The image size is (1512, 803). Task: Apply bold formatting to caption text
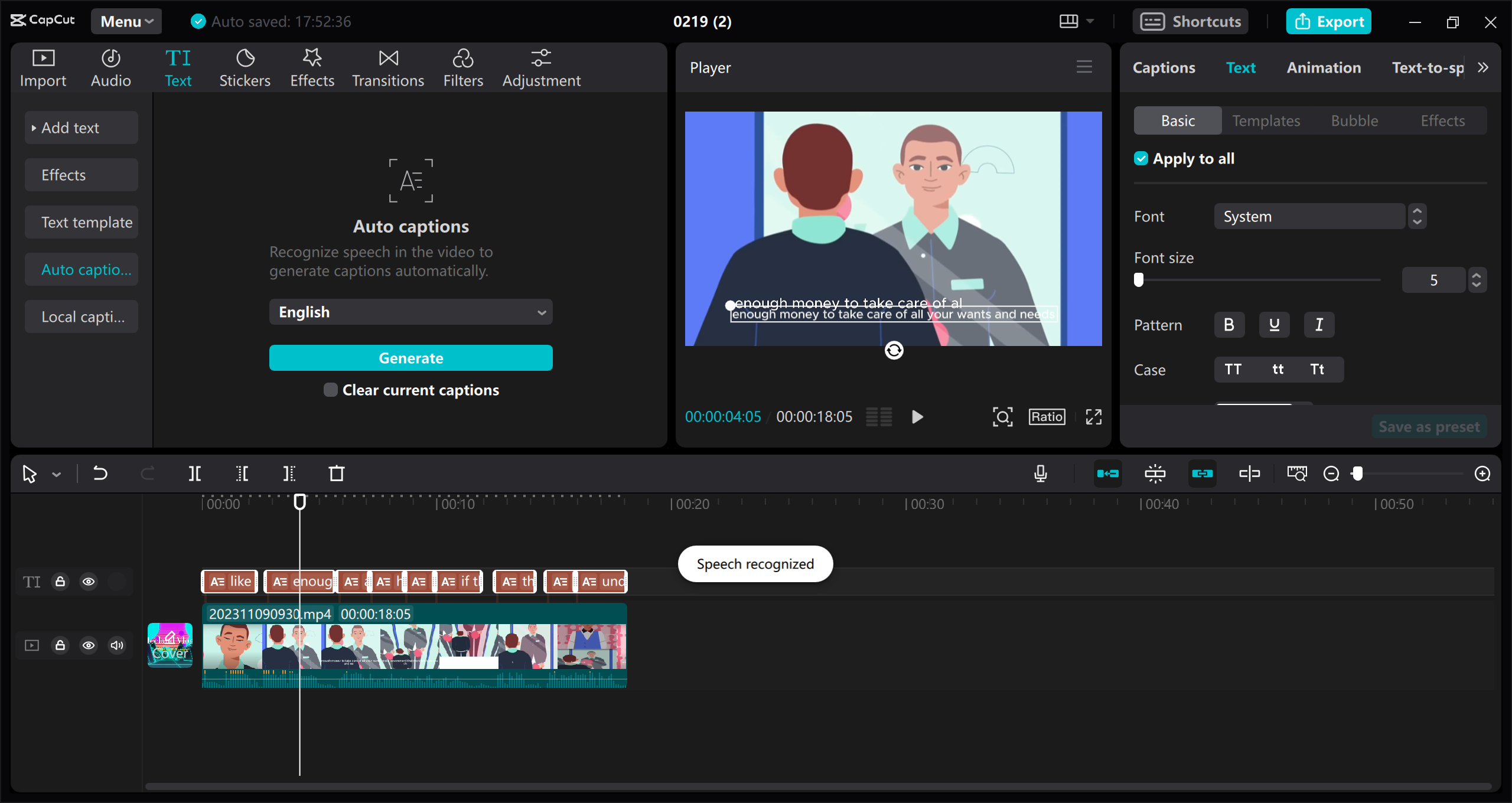pos(1229,324)
